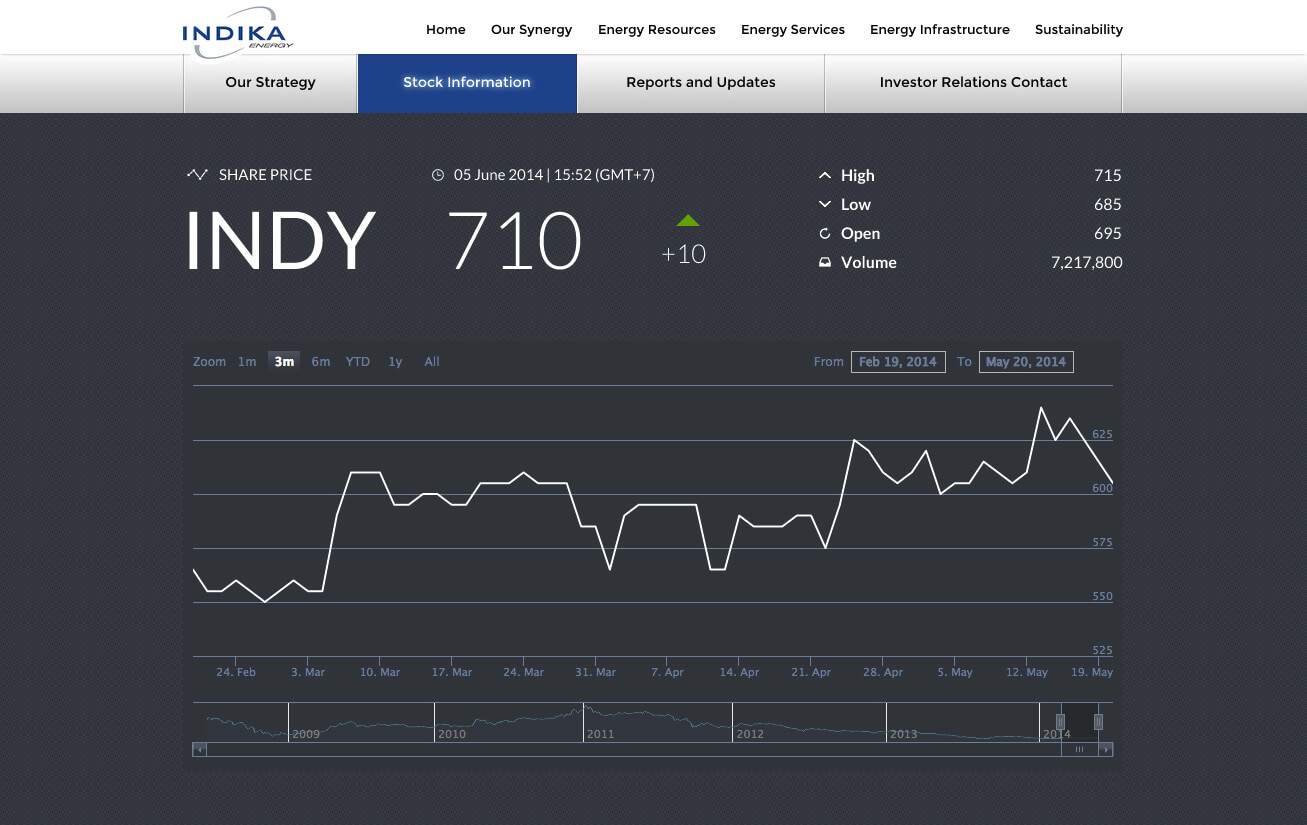Viewport: 1307px width, 825px height.
Task: Switch to Our Strategy tab
Action: click(270, 83)
